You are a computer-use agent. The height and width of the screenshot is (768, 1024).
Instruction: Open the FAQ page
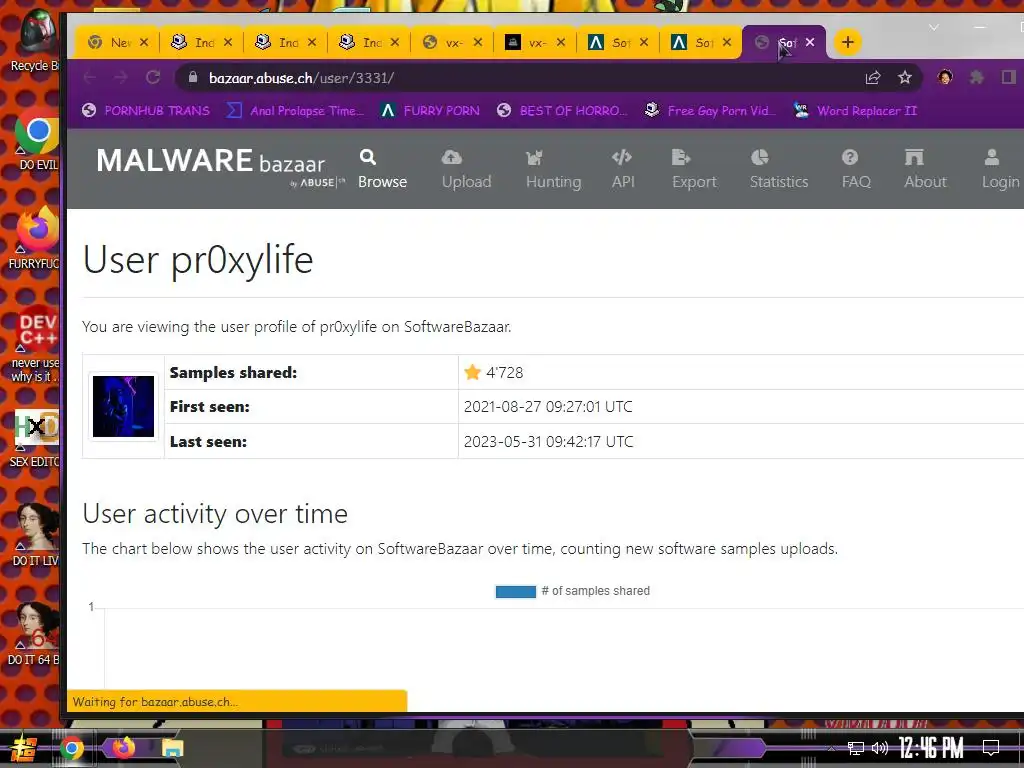[x=856, y=169]
